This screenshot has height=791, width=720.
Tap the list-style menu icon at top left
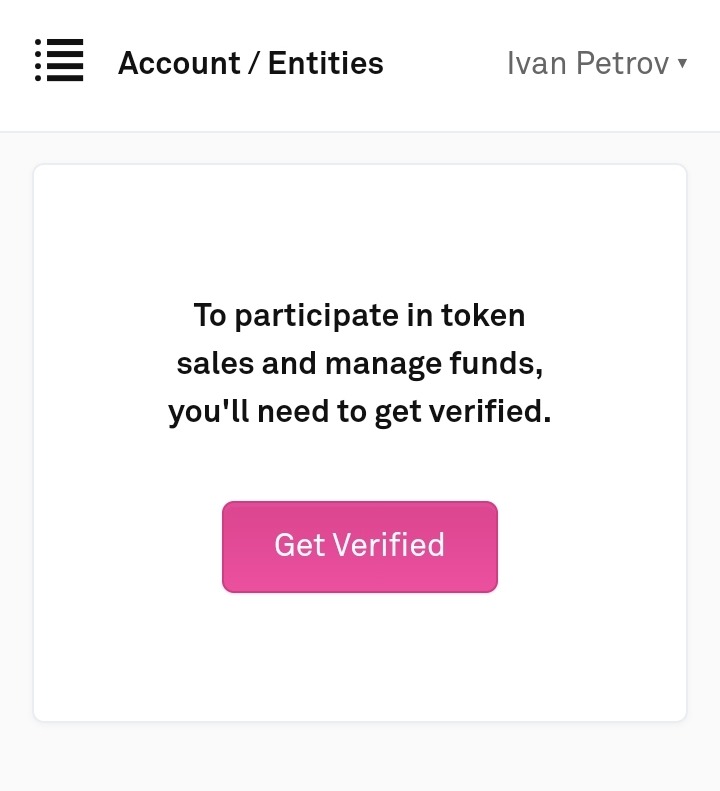(x=59, y=61)
